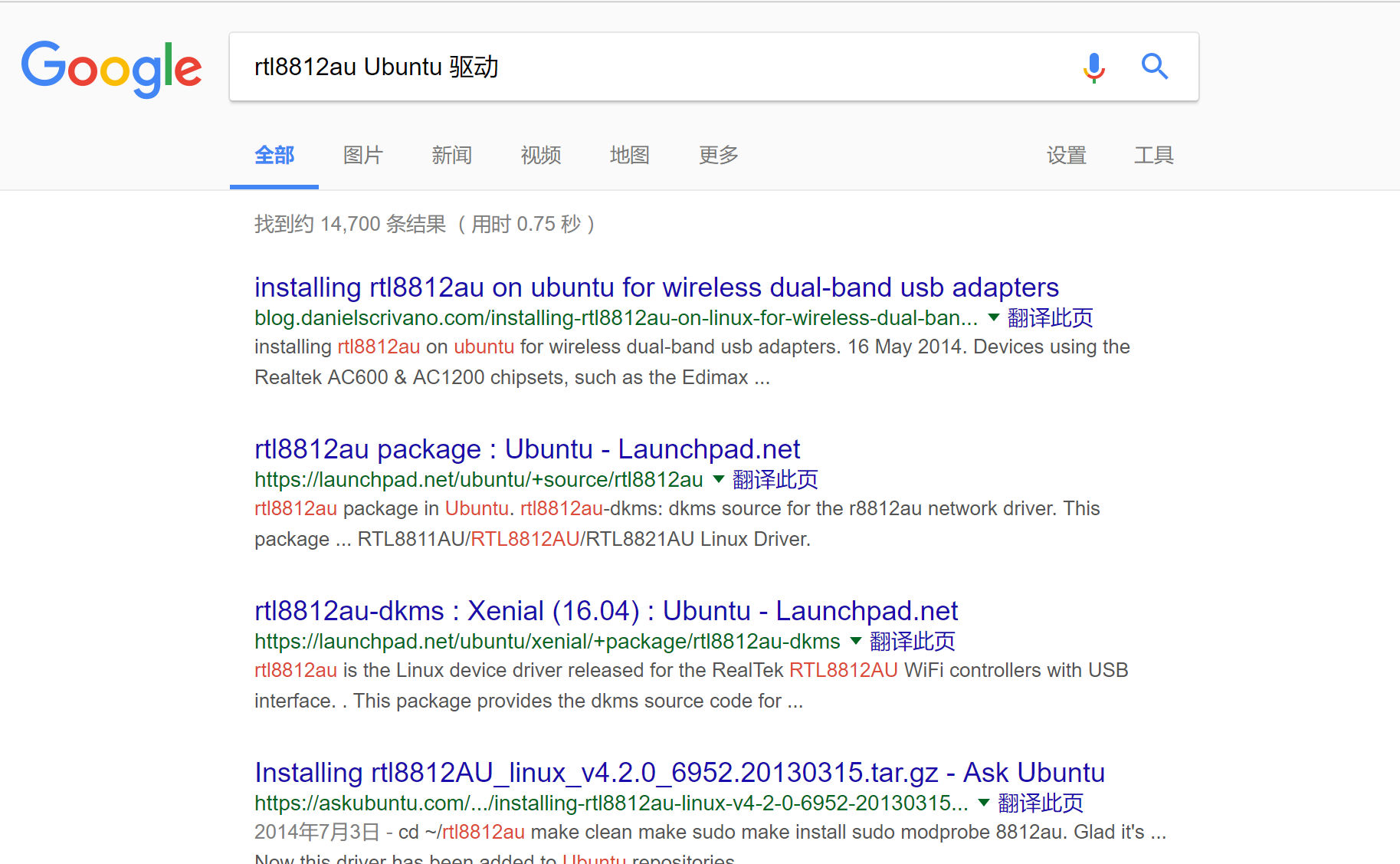This screenshot has height=864, width=1400.
Task: Expand dropdown arrow beside launchpad xenial URL
Action: (856, 641)
